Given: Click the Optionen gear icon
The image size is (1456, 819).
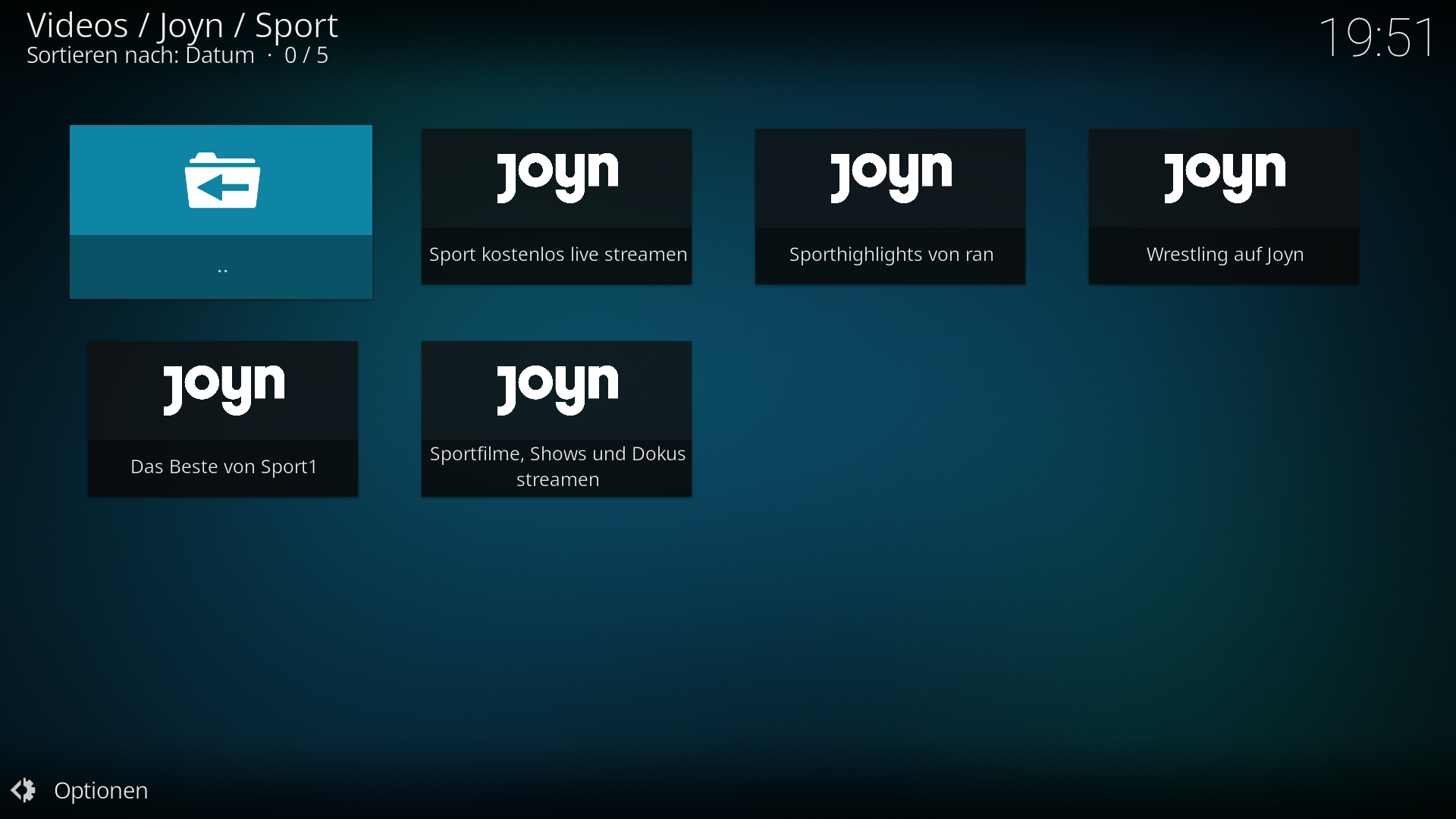Looking at the screenshot, I should click(24, 790).
